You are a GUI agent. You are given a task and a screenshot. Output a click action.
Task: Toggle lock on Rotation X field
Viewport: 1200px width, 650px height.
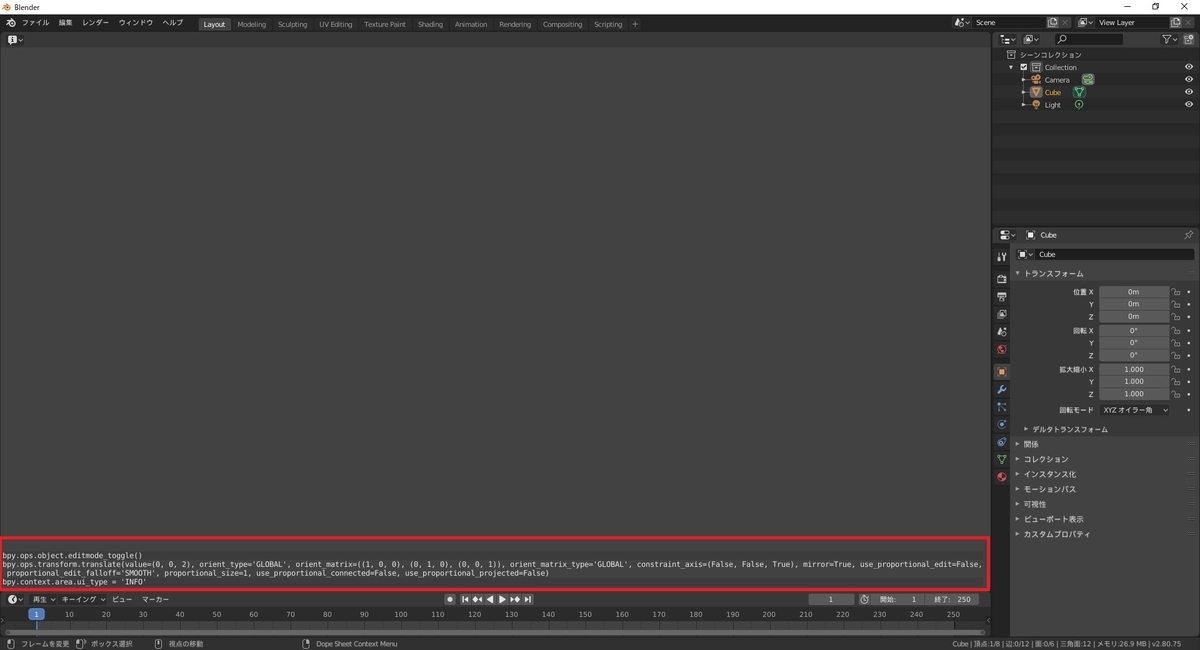1176,330
